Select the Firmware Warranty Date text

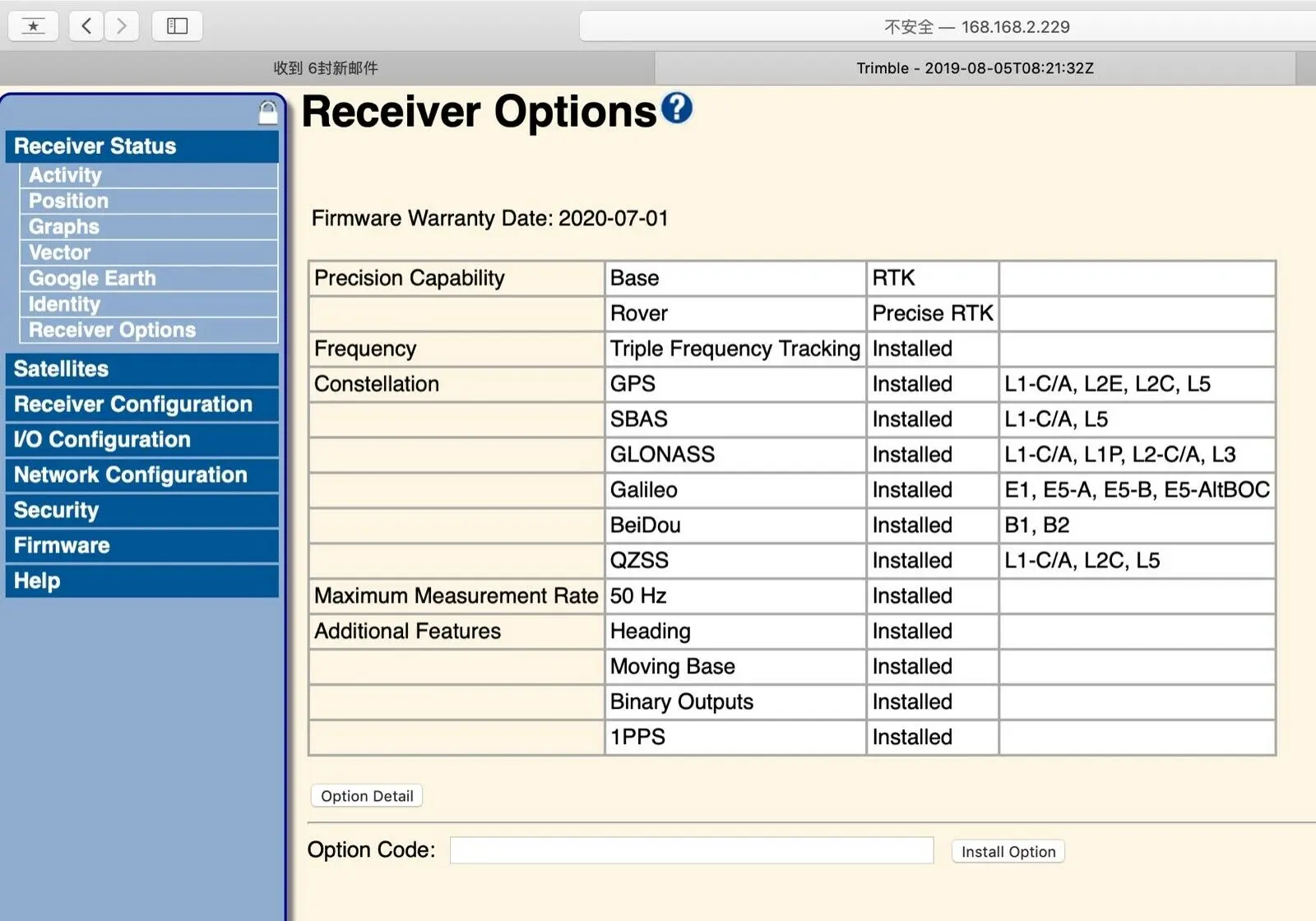point(490,219)
